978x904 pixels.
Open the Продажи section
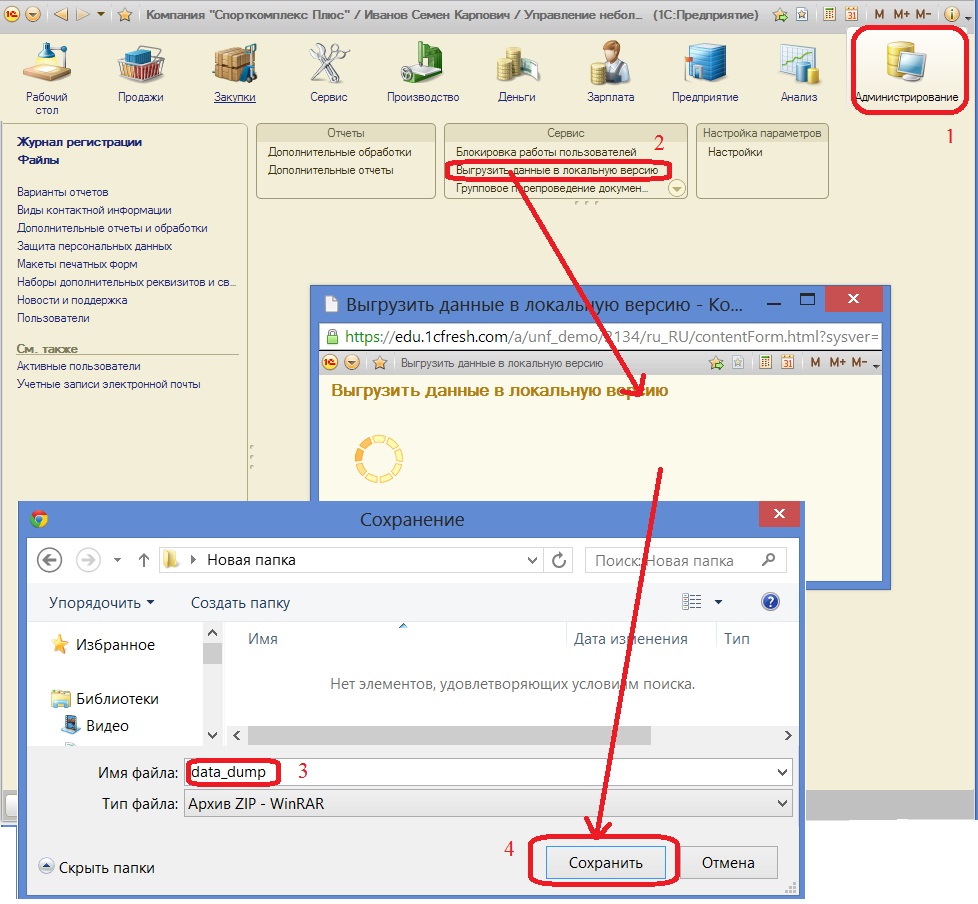pyautogui.click(x=141, y=73)
